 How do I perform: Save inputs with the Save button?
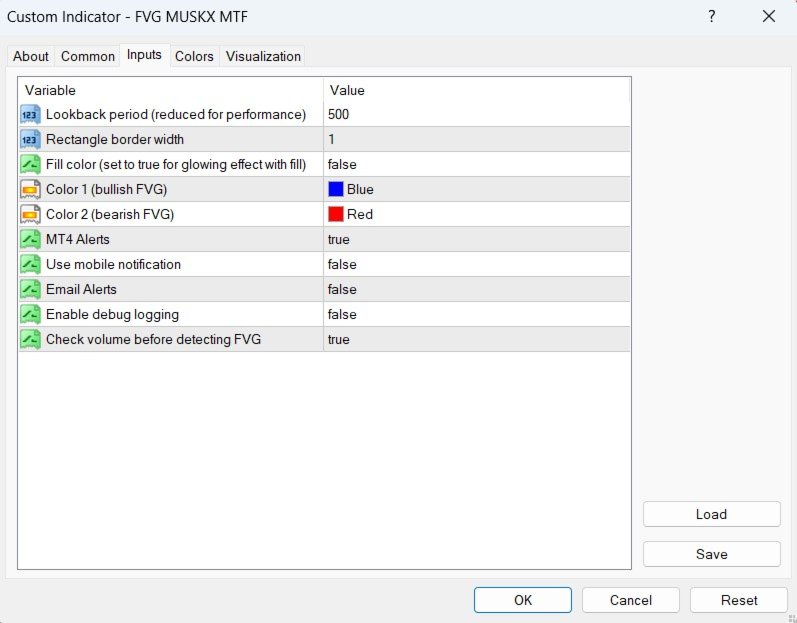[712, 554]
